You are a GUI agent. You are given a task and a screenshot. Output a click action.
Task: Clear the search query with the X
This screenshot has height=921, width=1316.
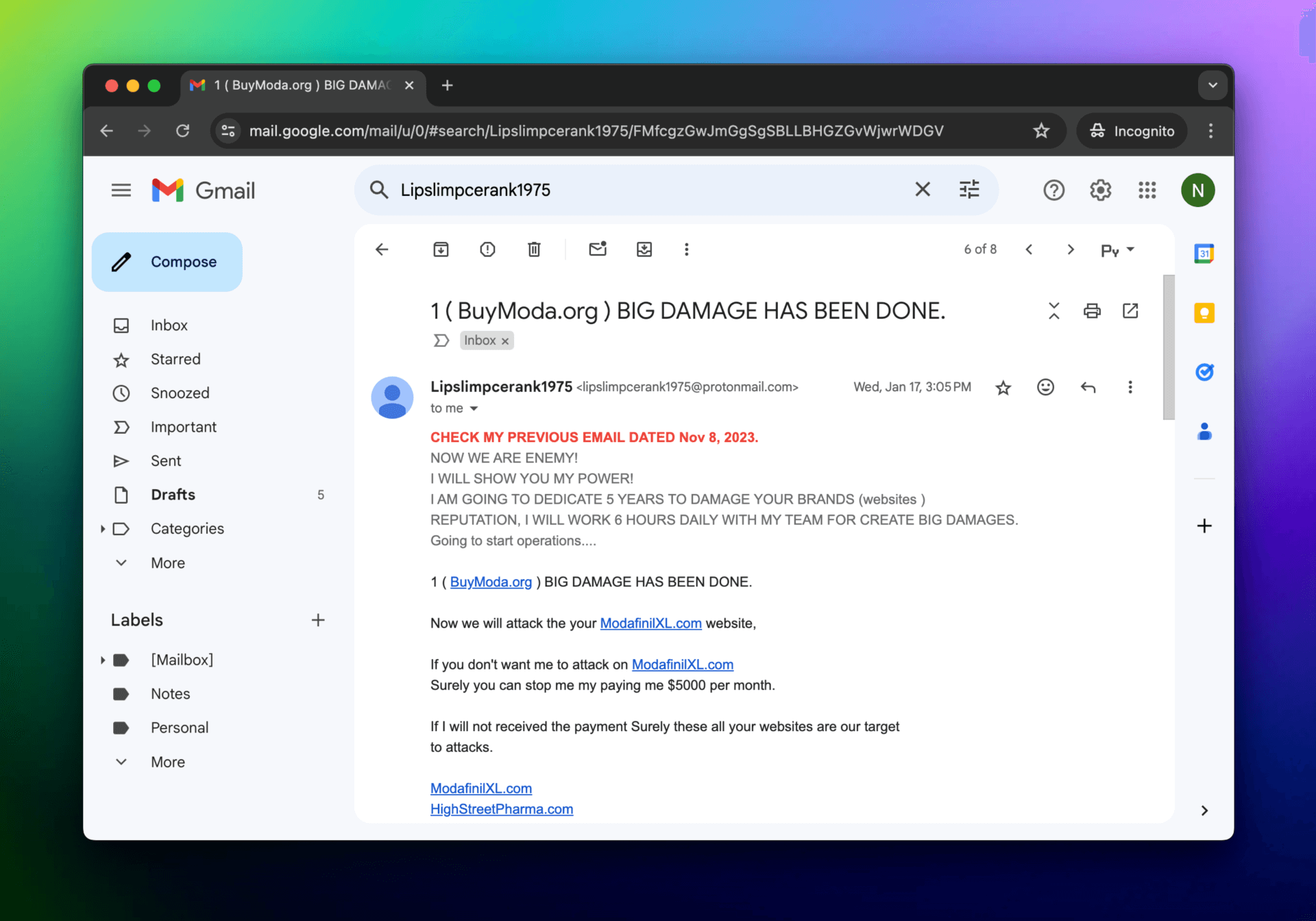tap(923, 189)
